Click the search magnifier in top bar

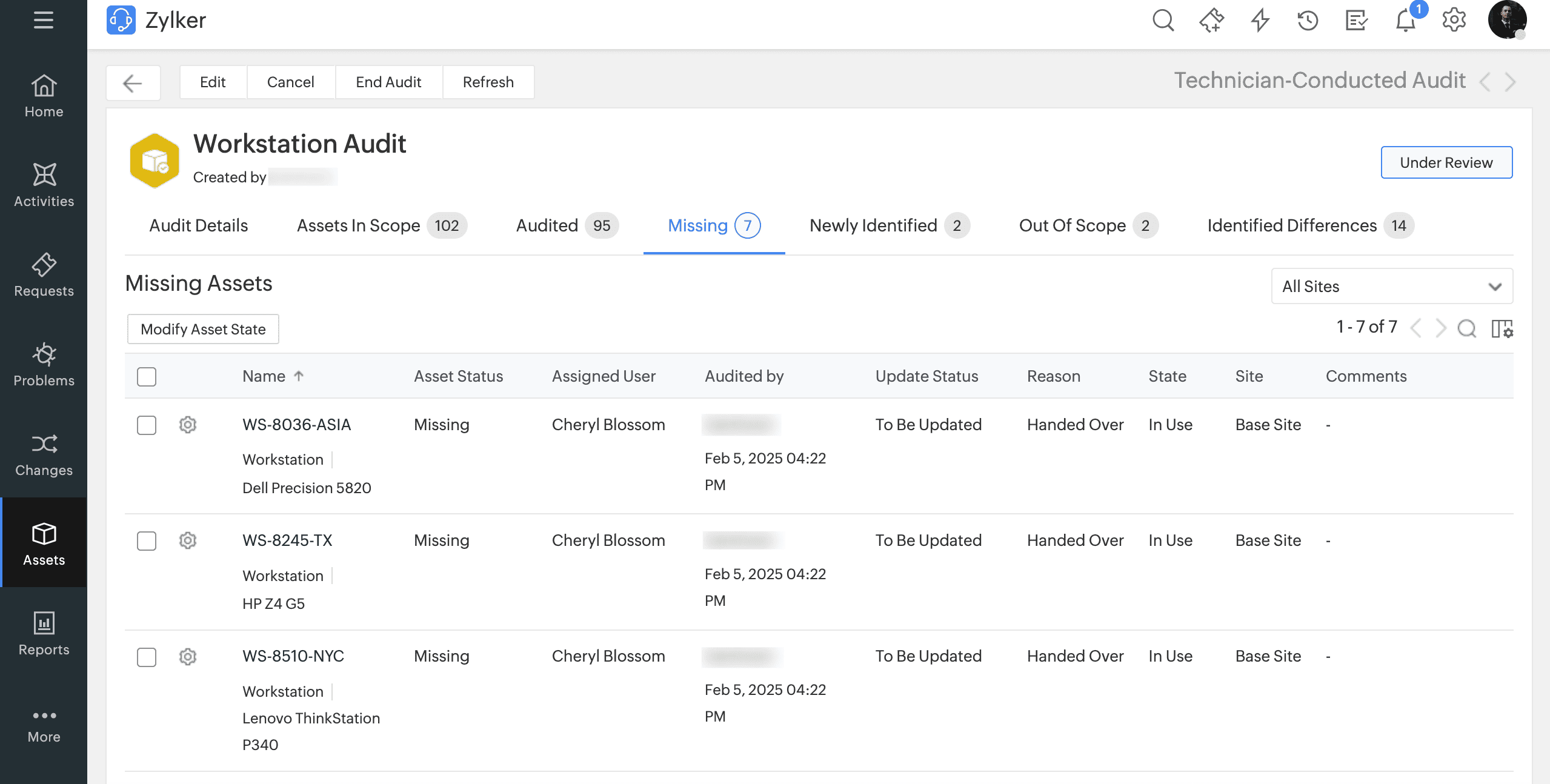[1163, 21]
